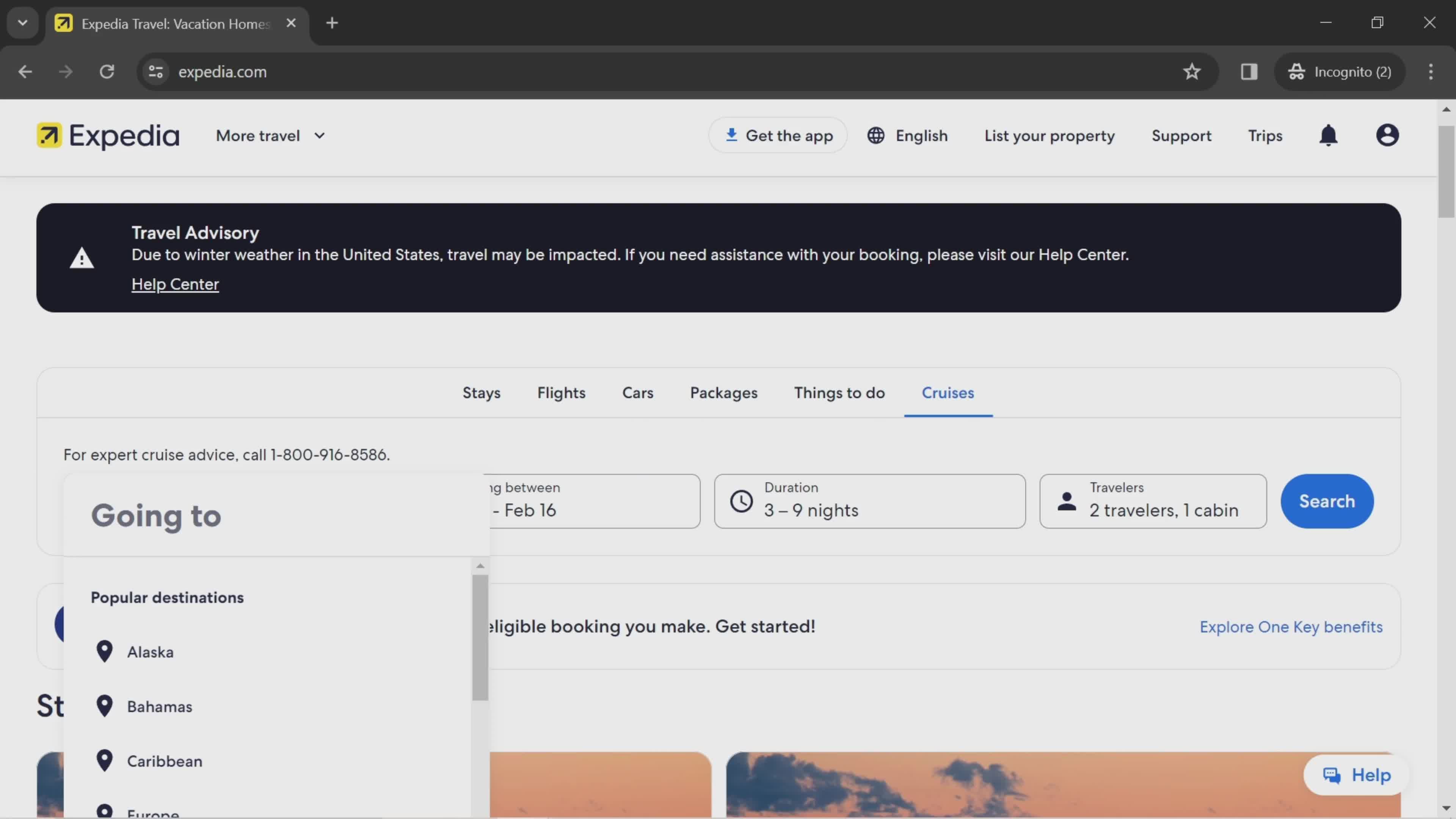1456x819 pixels.
Task: Click the page scroll-down arrow
Action: coord(1447,809)
